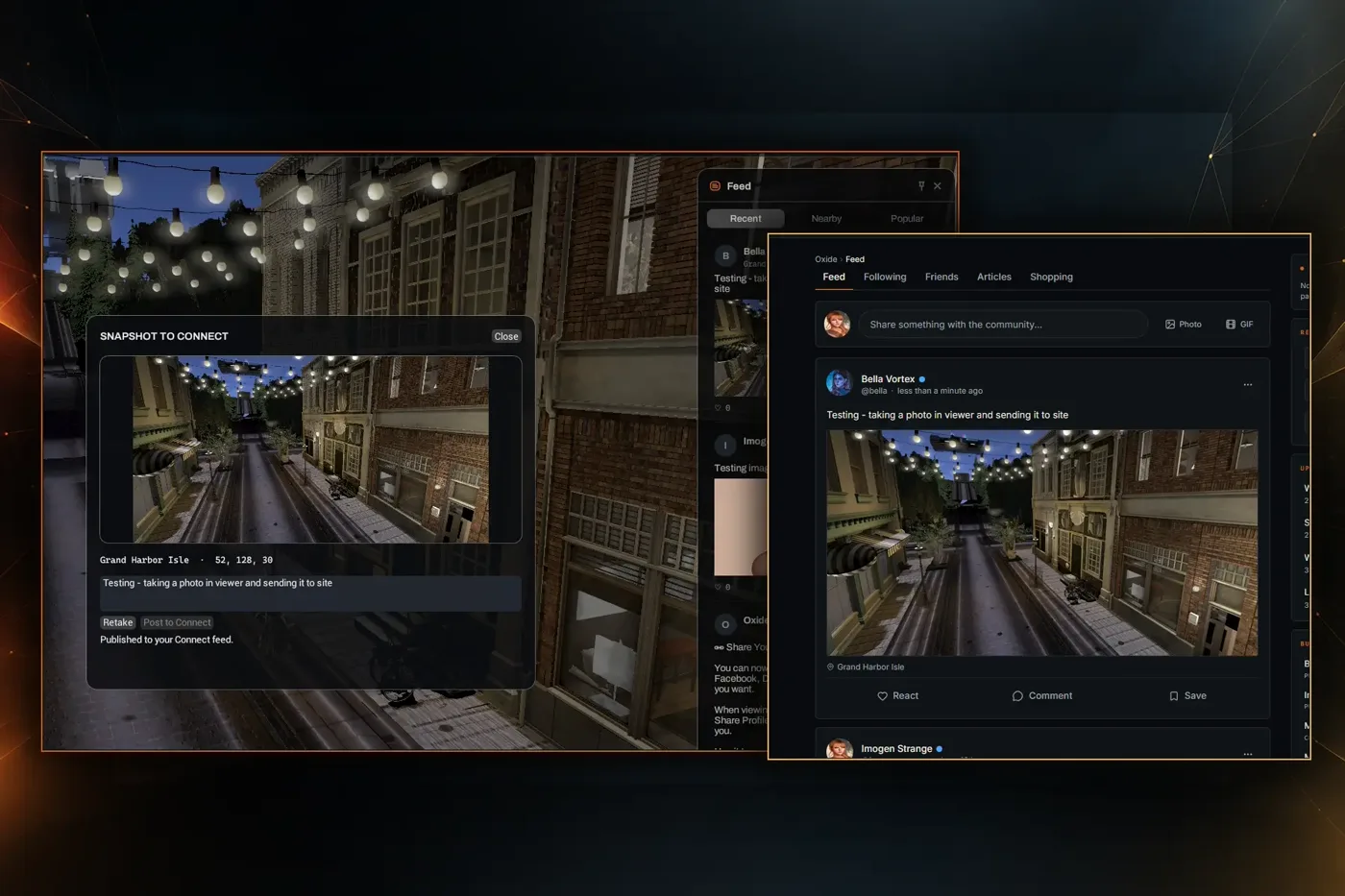This screenshot has height=896, width=1345.
Task: Select the Recent tab in Feed panel
Action: [746, 219]
